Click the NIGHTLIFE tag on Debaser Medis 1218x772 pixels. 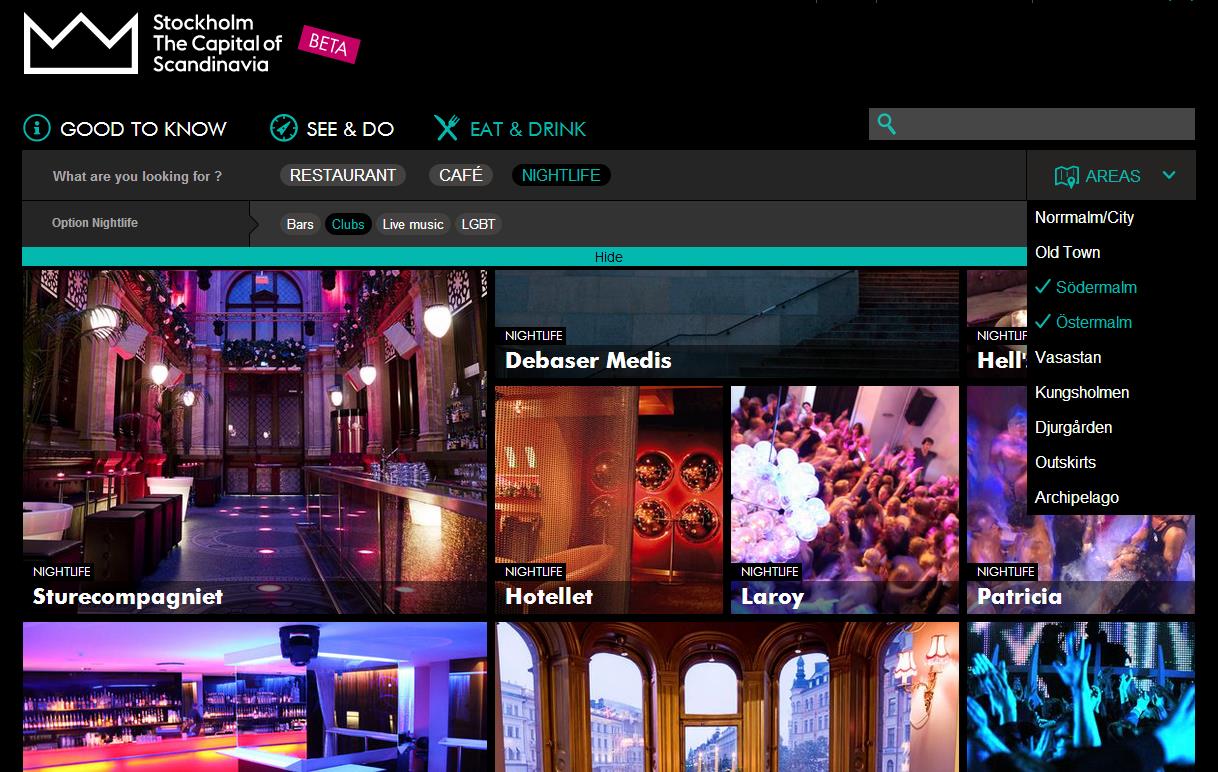tap(534, 336)
